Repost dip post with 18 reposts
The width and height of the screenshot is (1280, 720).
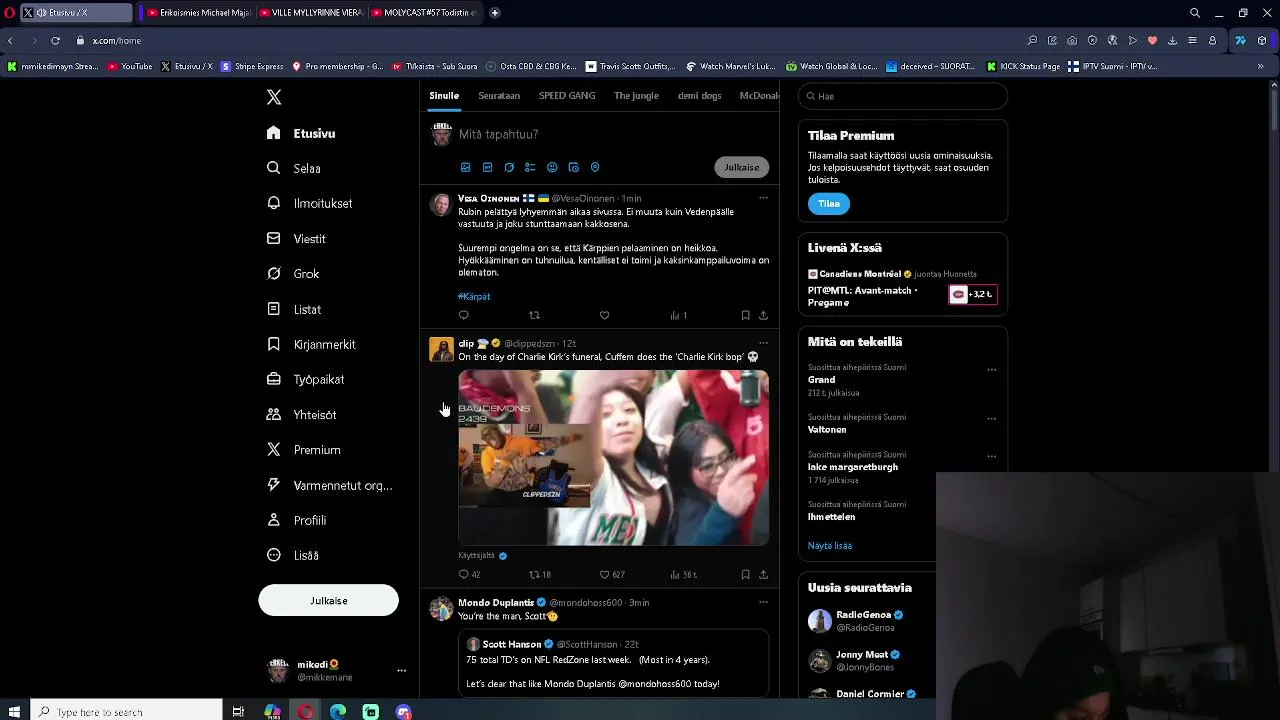pyautogui.click(x=540, y=575)
